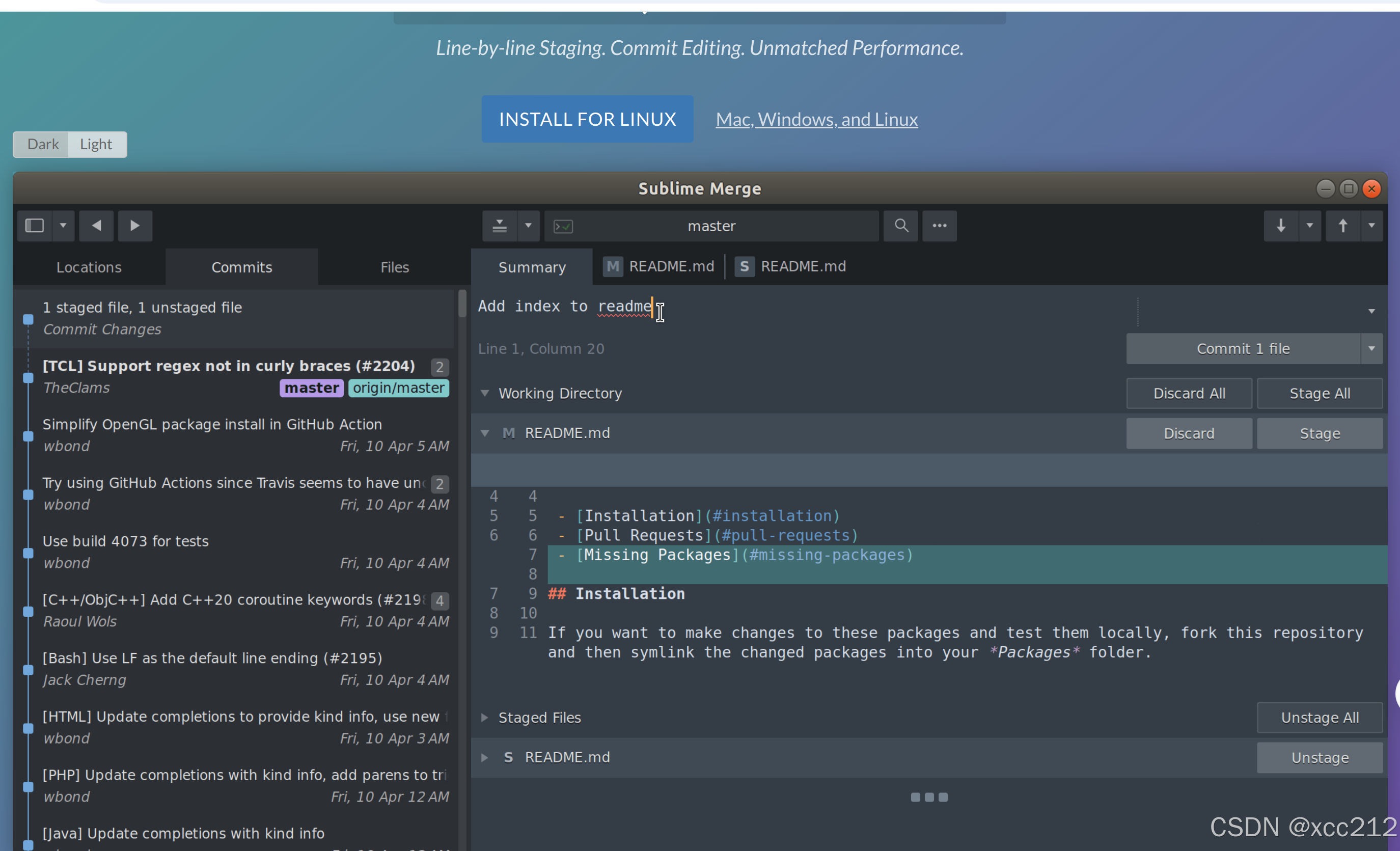
Task: Open the push options dropdown arrow
Action: coord(1371,226)
